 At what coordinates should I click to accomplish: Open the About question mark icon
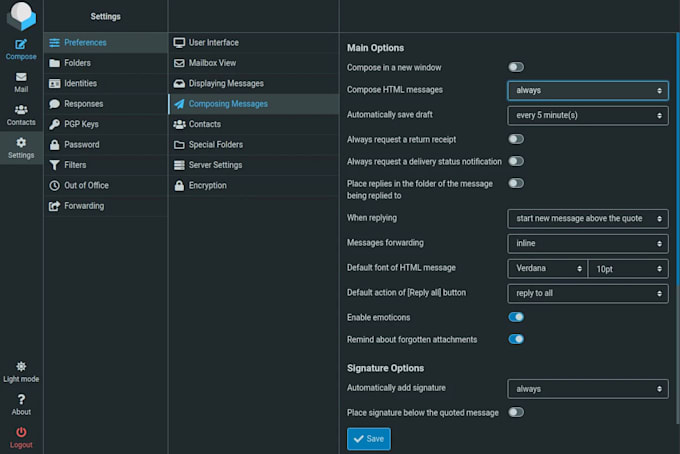click(x=21, y=399)
